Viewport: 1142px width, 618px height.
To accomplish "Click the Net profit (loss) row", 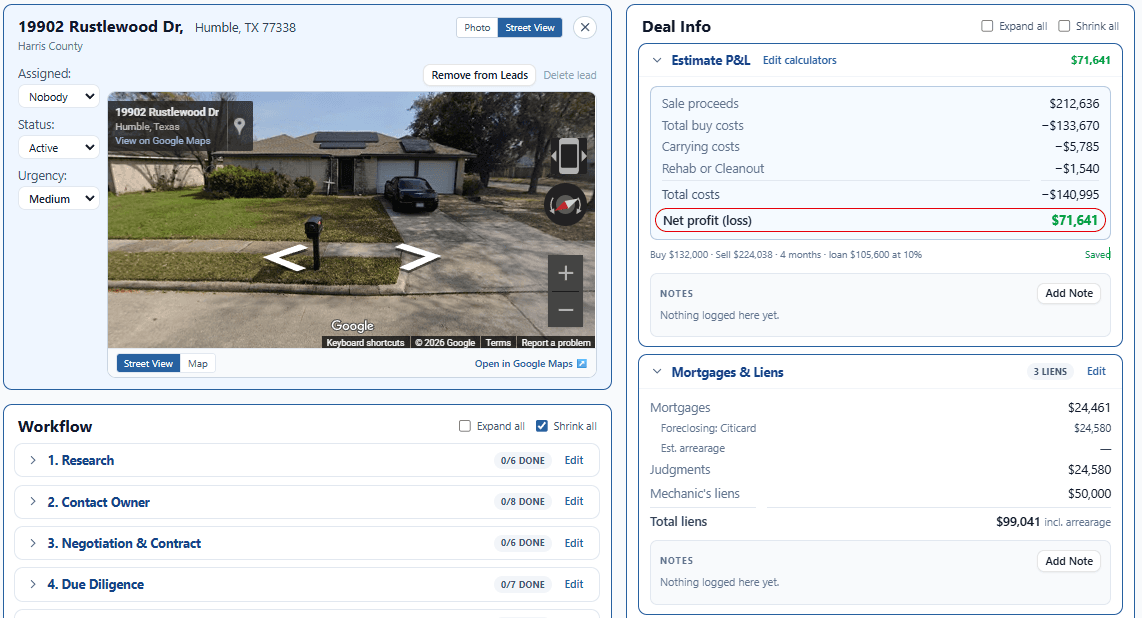I will click(881, 221).
